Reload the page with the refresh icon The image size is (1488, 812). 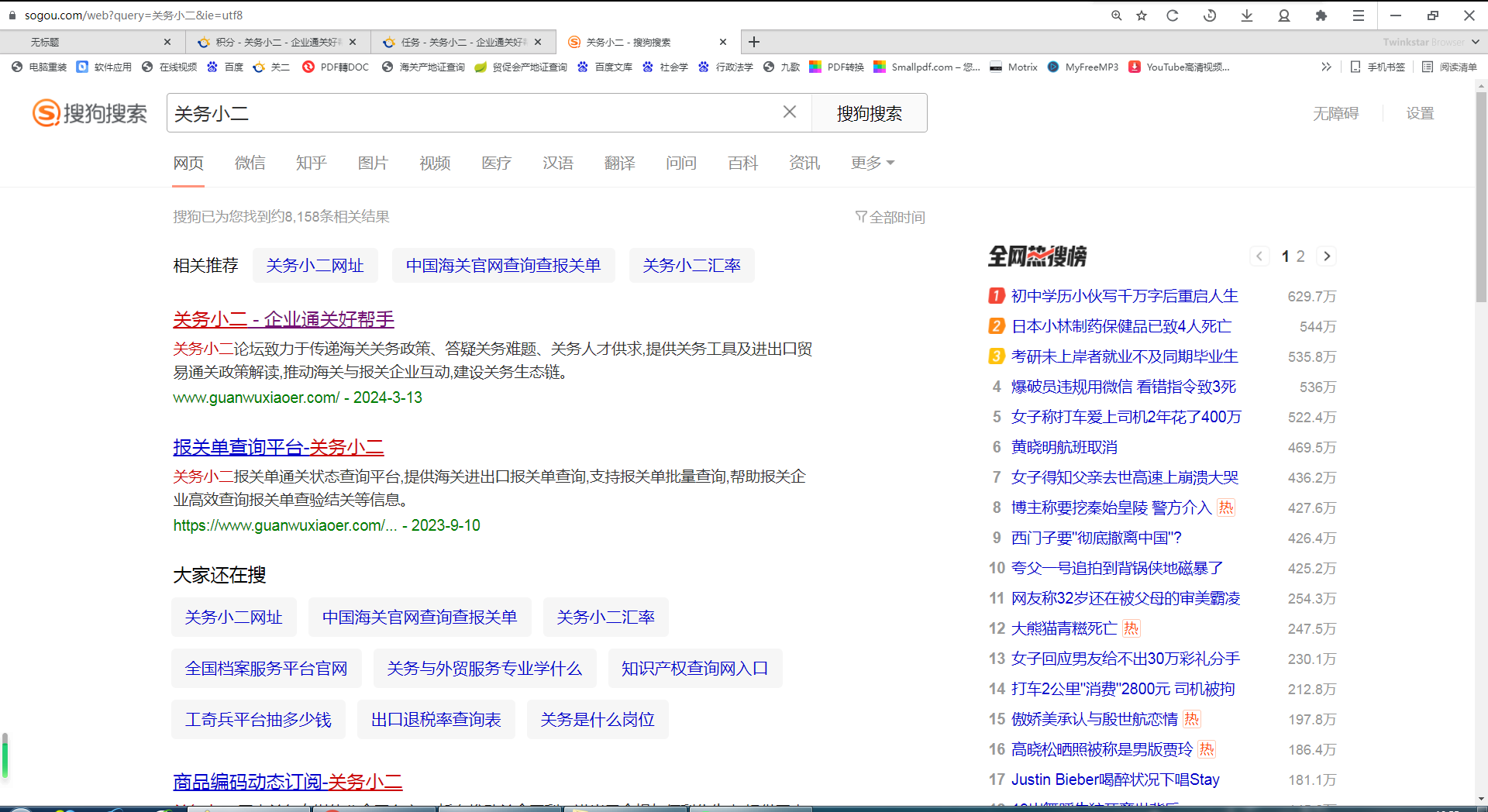[x=1173, y=15]
